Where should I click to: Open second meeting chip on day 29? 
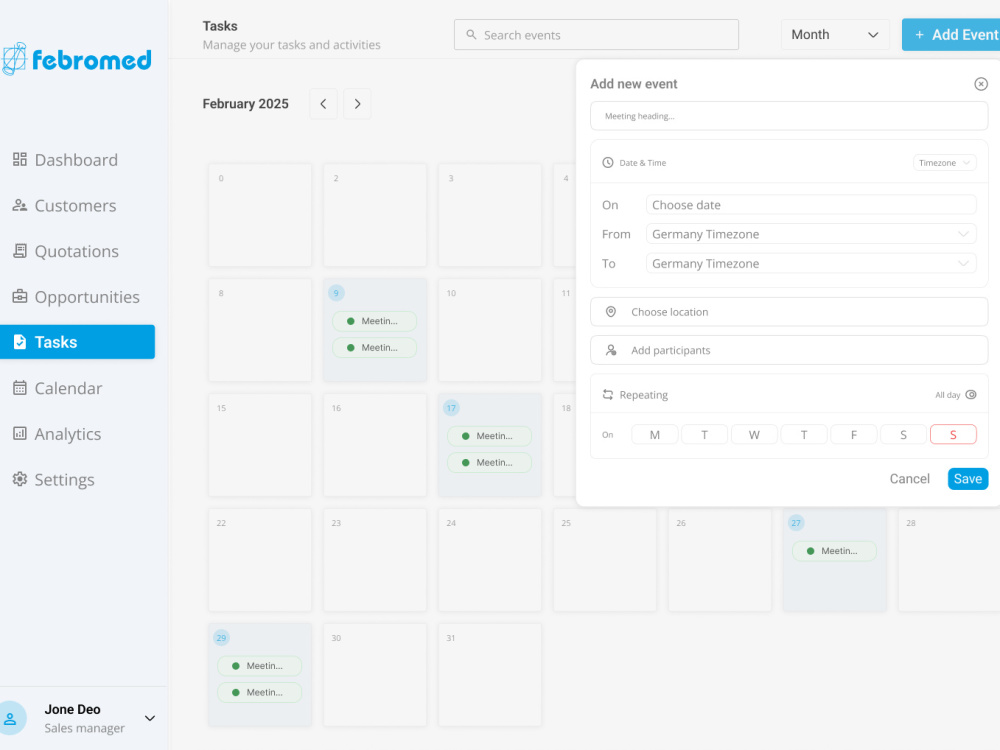pyautogui.click(x=260, y=693)
